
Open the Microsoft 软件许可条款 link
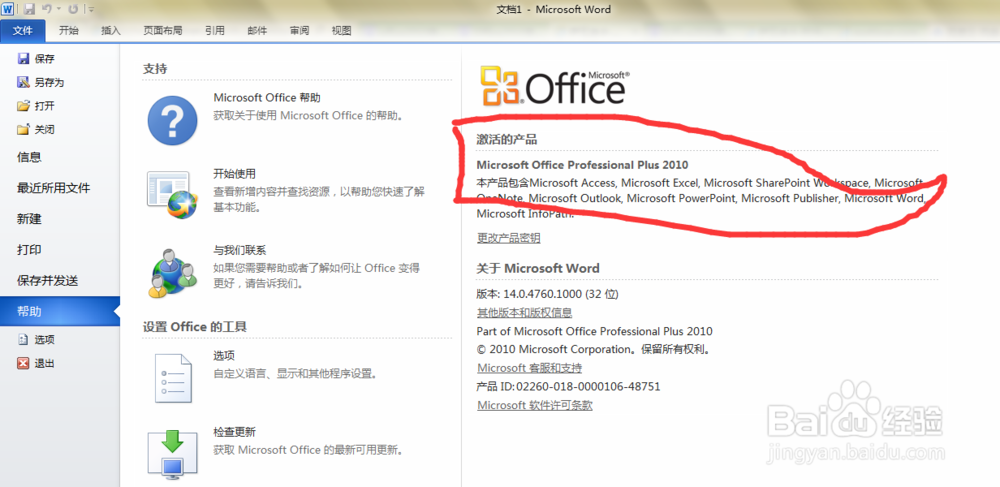click(534, 405)
